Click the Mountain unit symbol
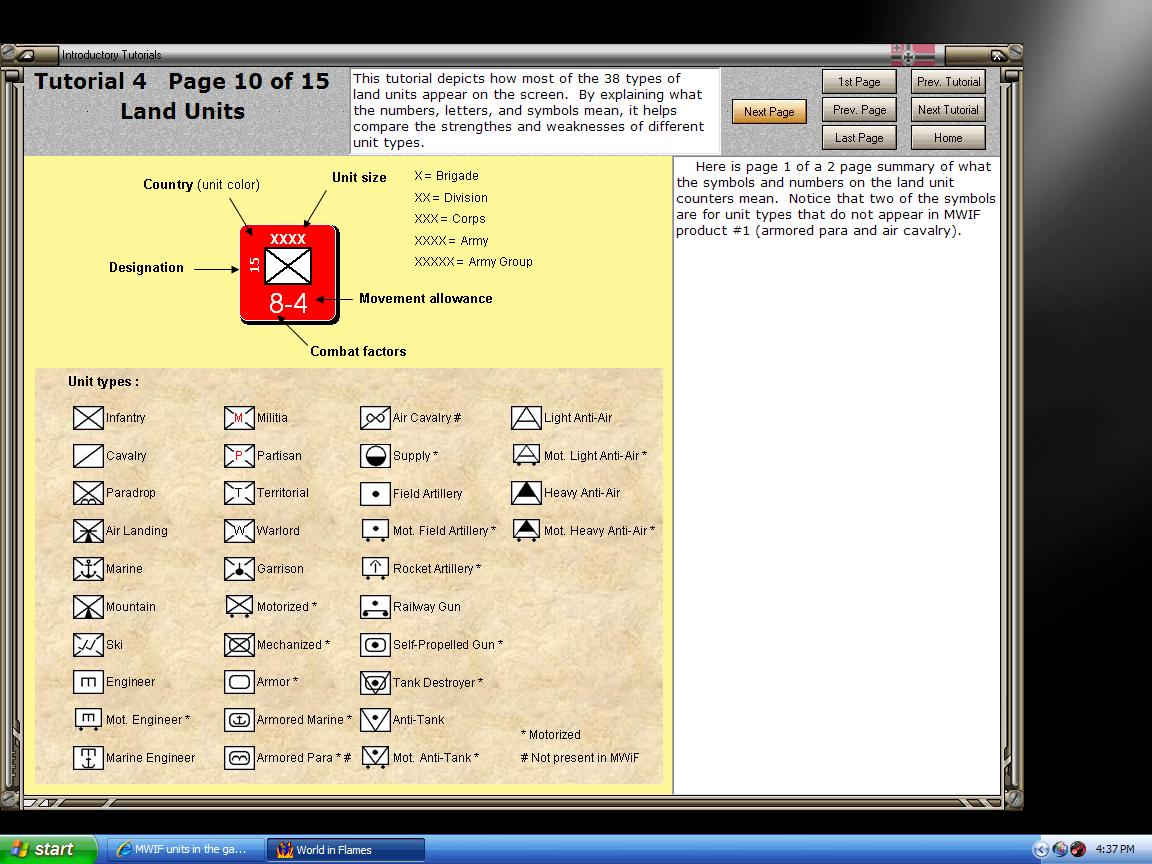 88,607
